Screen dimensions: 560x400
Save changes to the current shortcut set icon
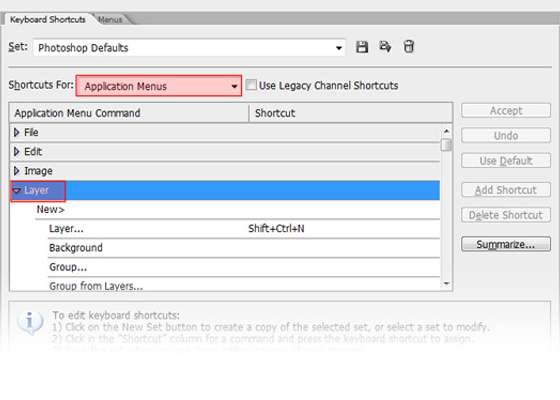coord(362,47)
